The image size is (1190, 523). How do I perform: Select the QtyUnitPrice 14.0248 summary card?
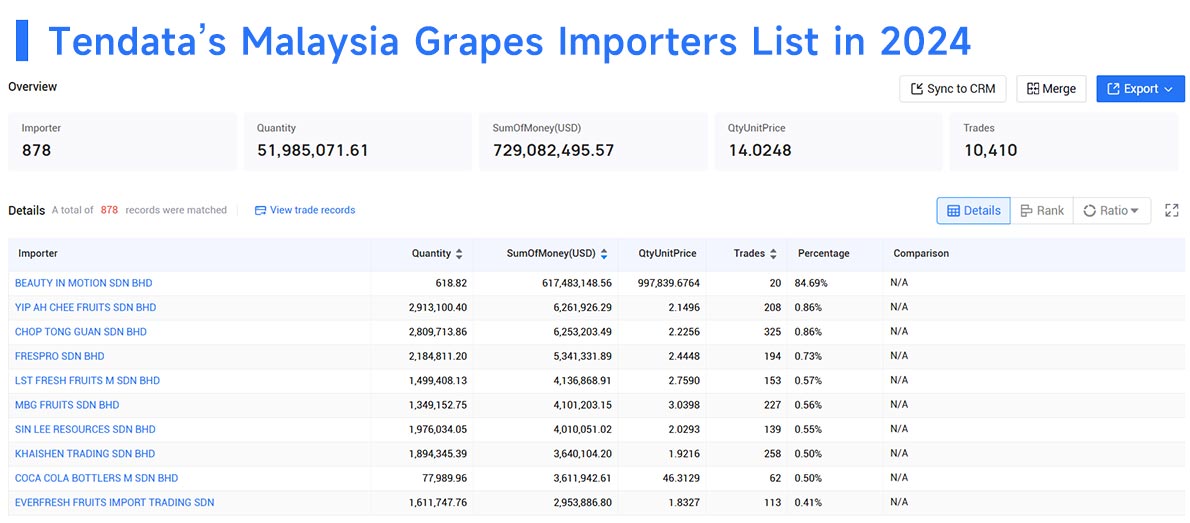[828, 142]
